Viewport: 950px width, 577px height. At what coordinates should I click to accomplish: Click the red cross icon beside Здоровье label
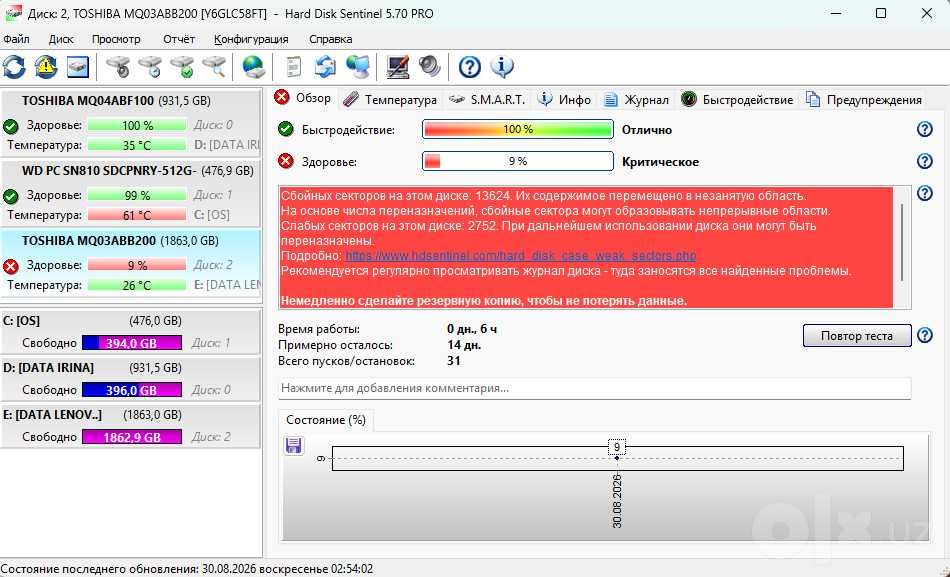tap(286, 161)
